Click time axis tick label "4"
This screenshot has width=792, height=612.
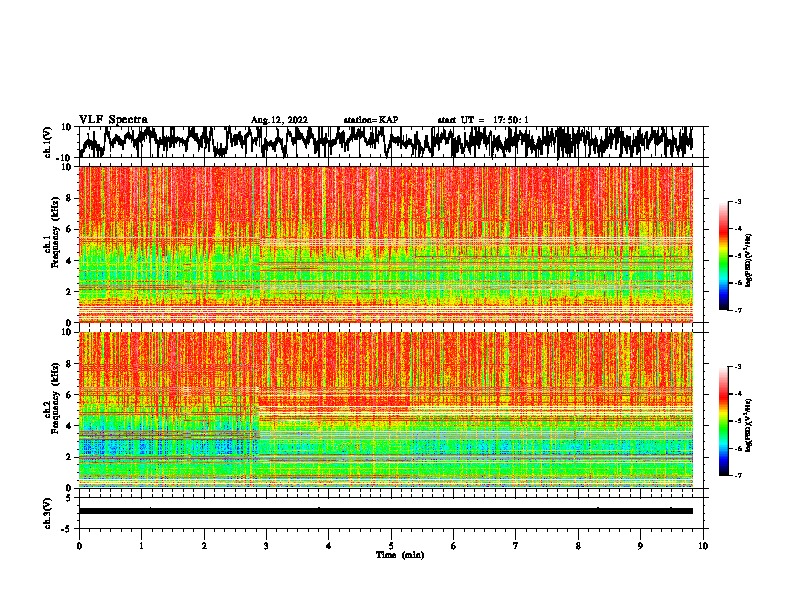329,546
